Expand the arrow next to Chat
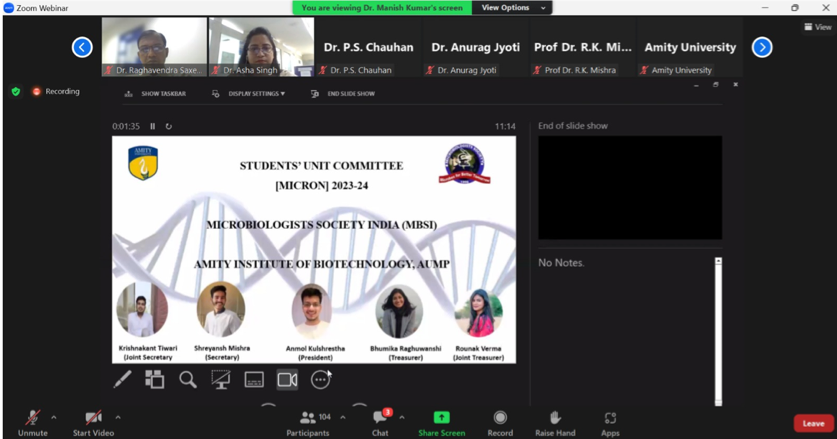837x439 pixels. (x=401, y=417)
